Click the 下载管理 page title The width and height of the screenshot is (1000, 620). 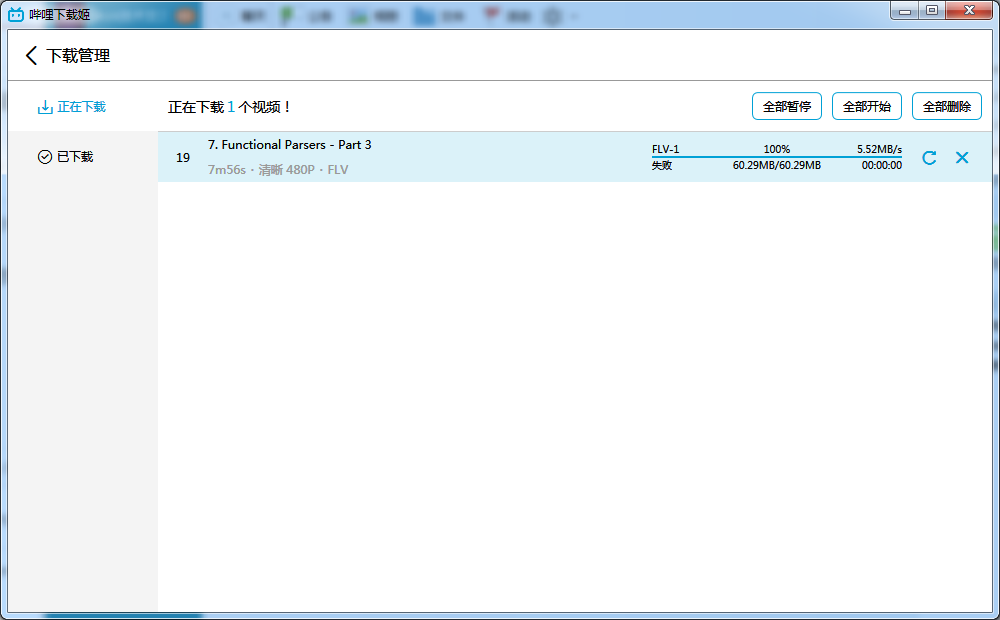(x=78, y=56)
